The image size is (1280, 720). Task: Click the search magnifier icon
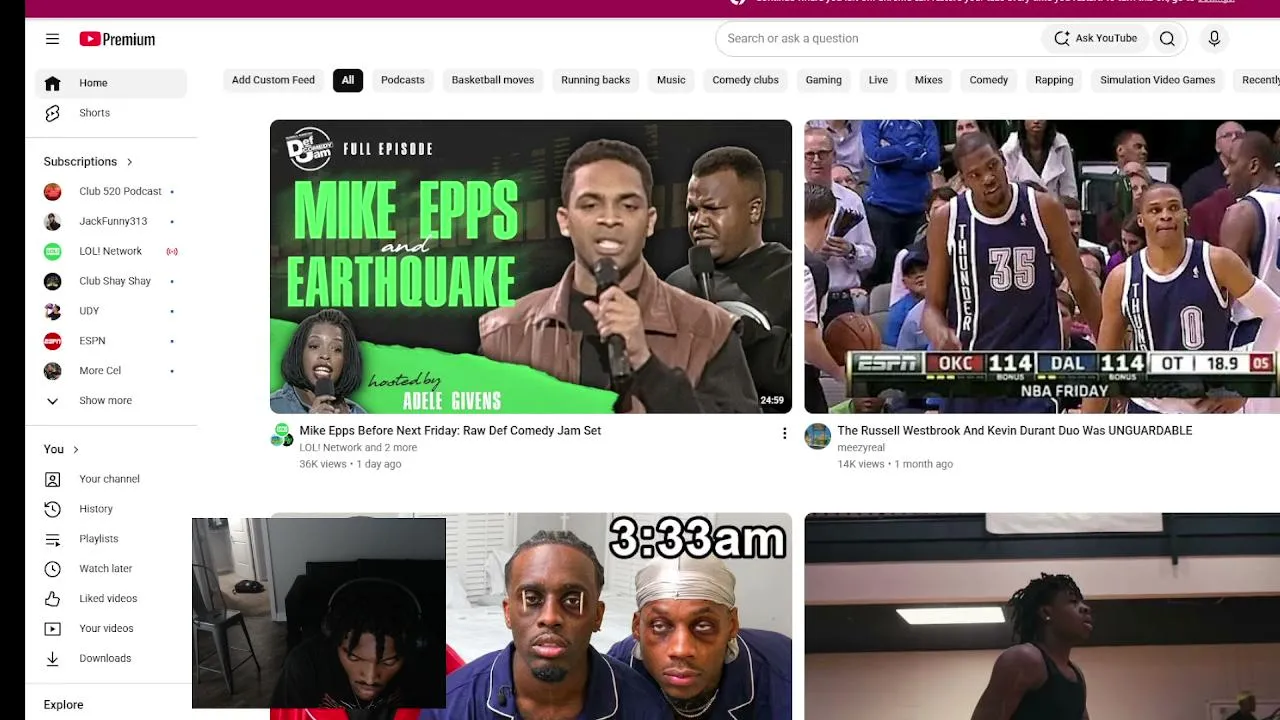point(1167,38)
